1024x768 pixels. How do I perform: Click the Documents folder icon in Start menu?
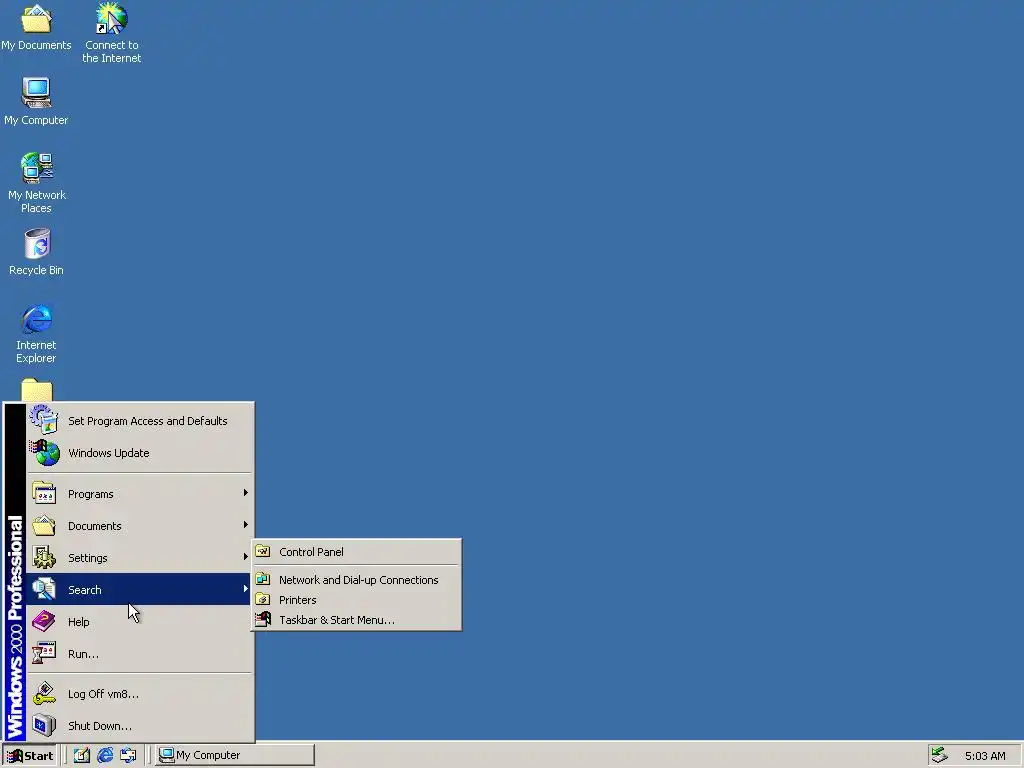point(44,526)
